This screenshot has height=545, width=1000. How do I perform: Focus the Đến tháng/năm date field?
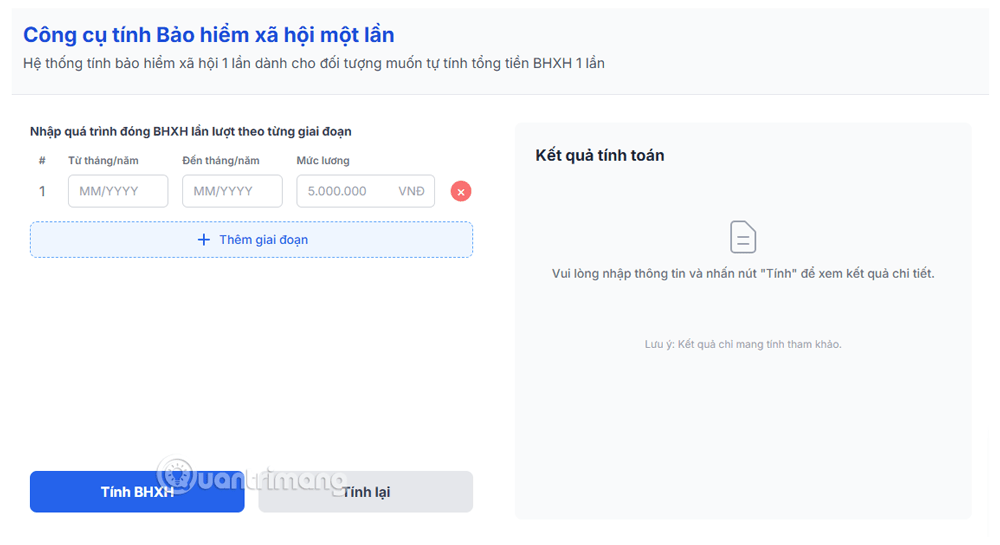click(x=232, y=191)
